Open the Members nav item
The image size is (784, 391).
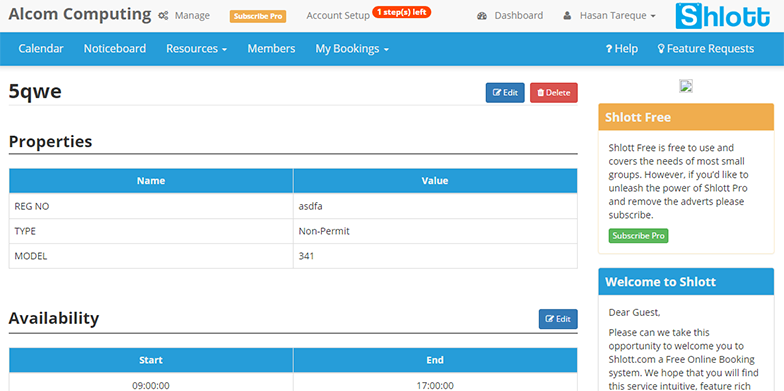272,48
